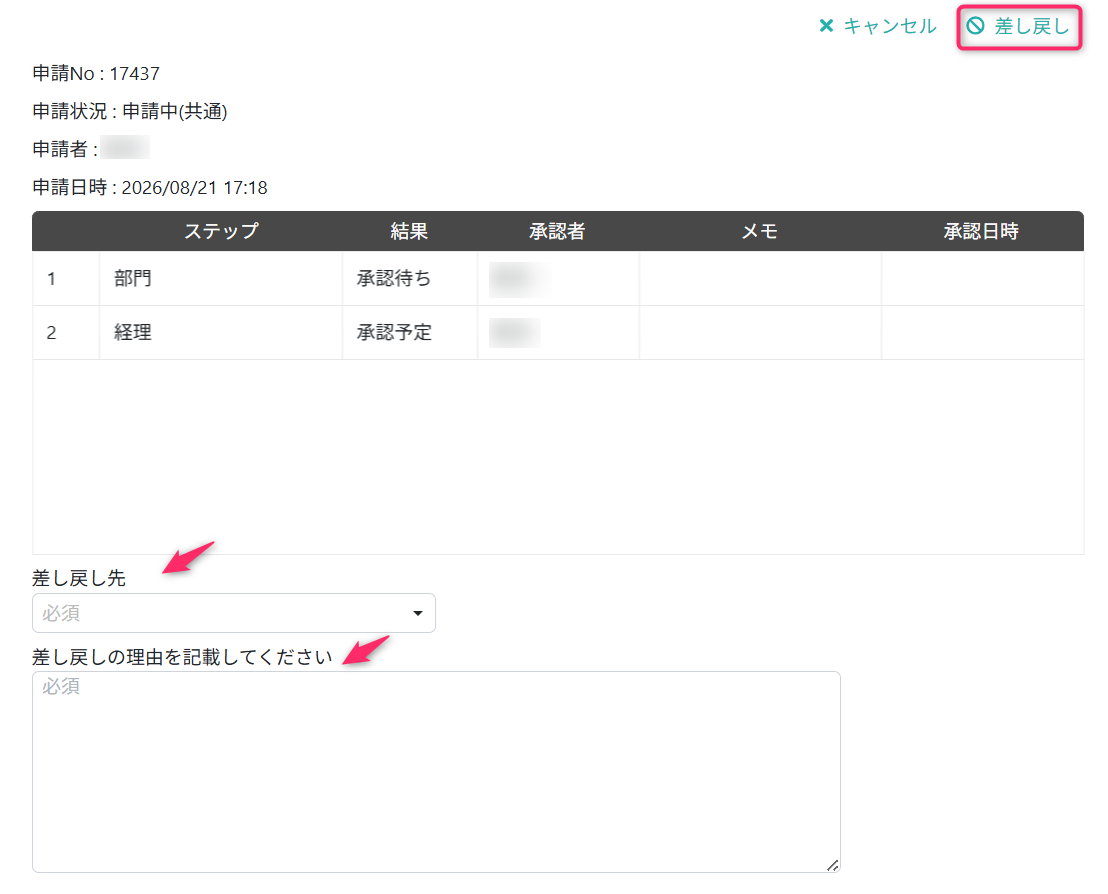Click the 差し戻し reason text area

[x=436, y=772]
